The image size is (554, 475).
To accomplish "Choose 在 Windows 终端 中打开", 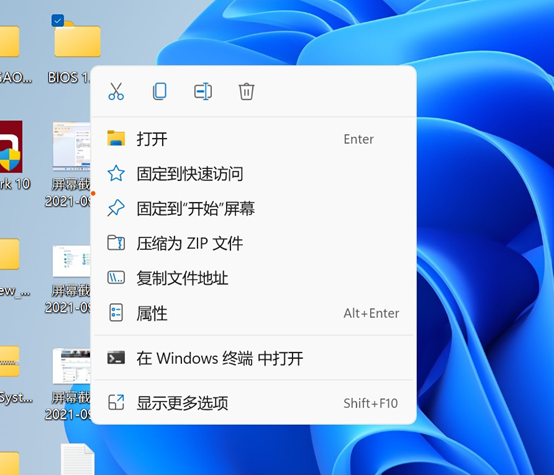I will 254,358.
